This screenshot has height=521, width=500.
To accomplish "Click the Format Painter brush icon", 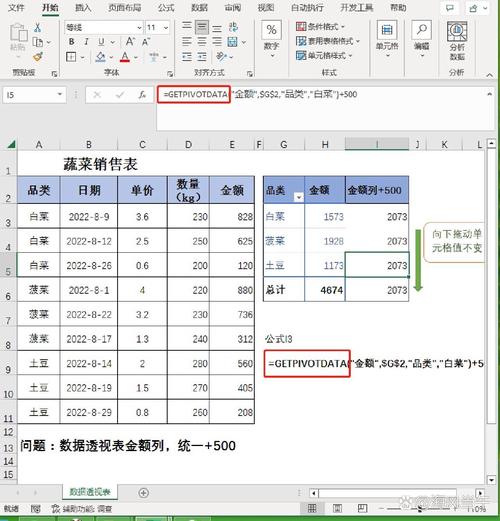I will tap(38, 57).
